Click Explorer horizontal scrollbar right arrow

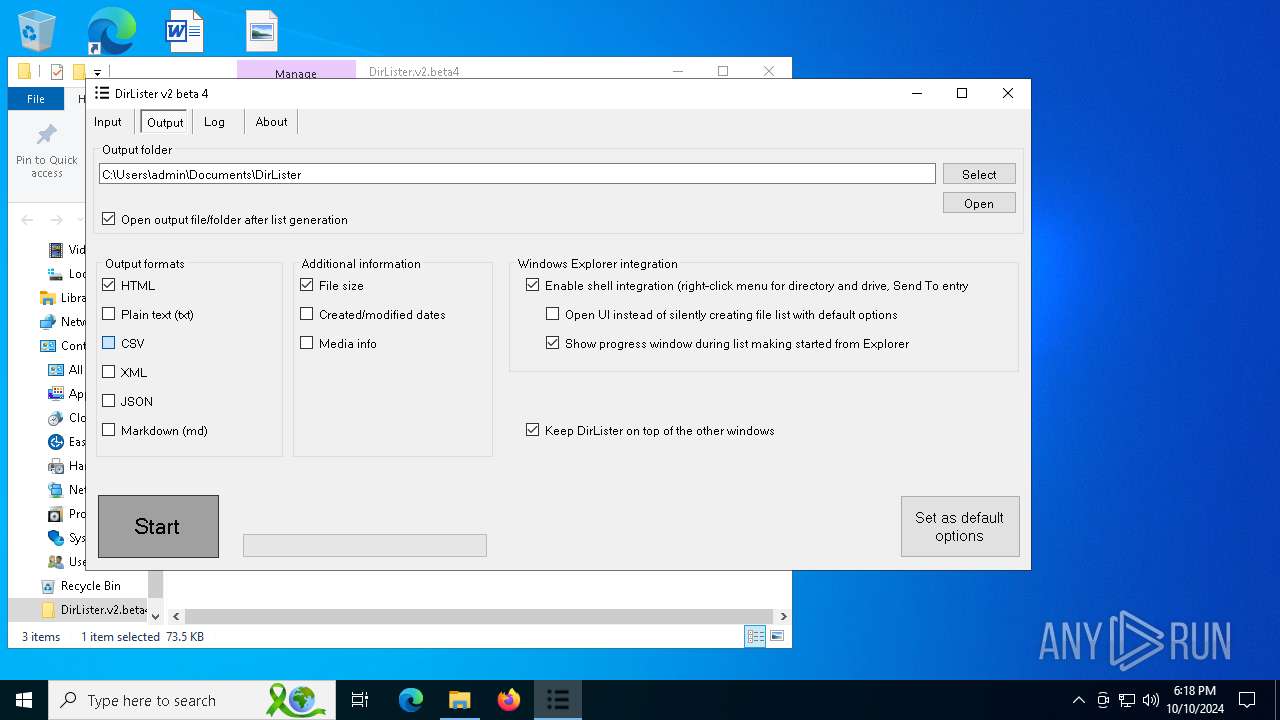783,617
